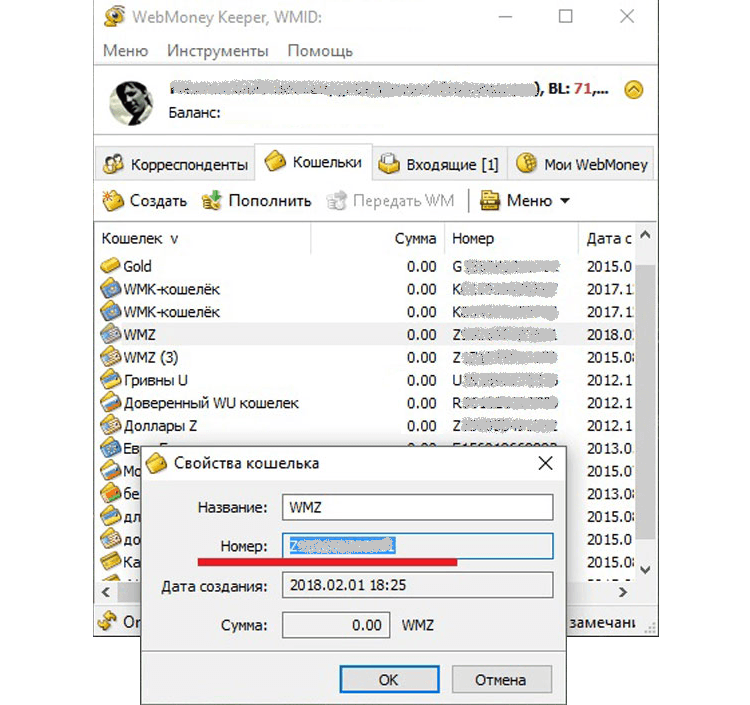
Task: Click the Создать new wallet icon
Action: (113, 200)
